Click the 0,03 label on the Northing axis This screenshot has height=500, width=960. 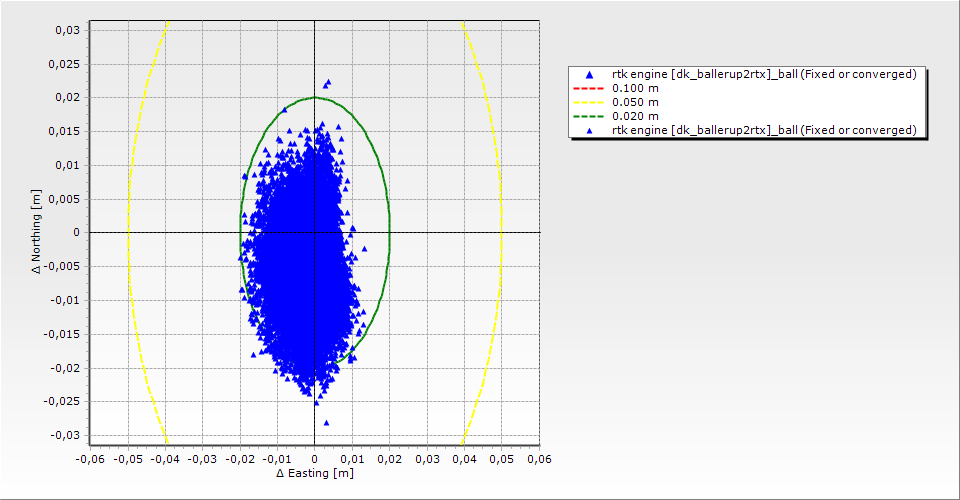(x=67, y=30)
